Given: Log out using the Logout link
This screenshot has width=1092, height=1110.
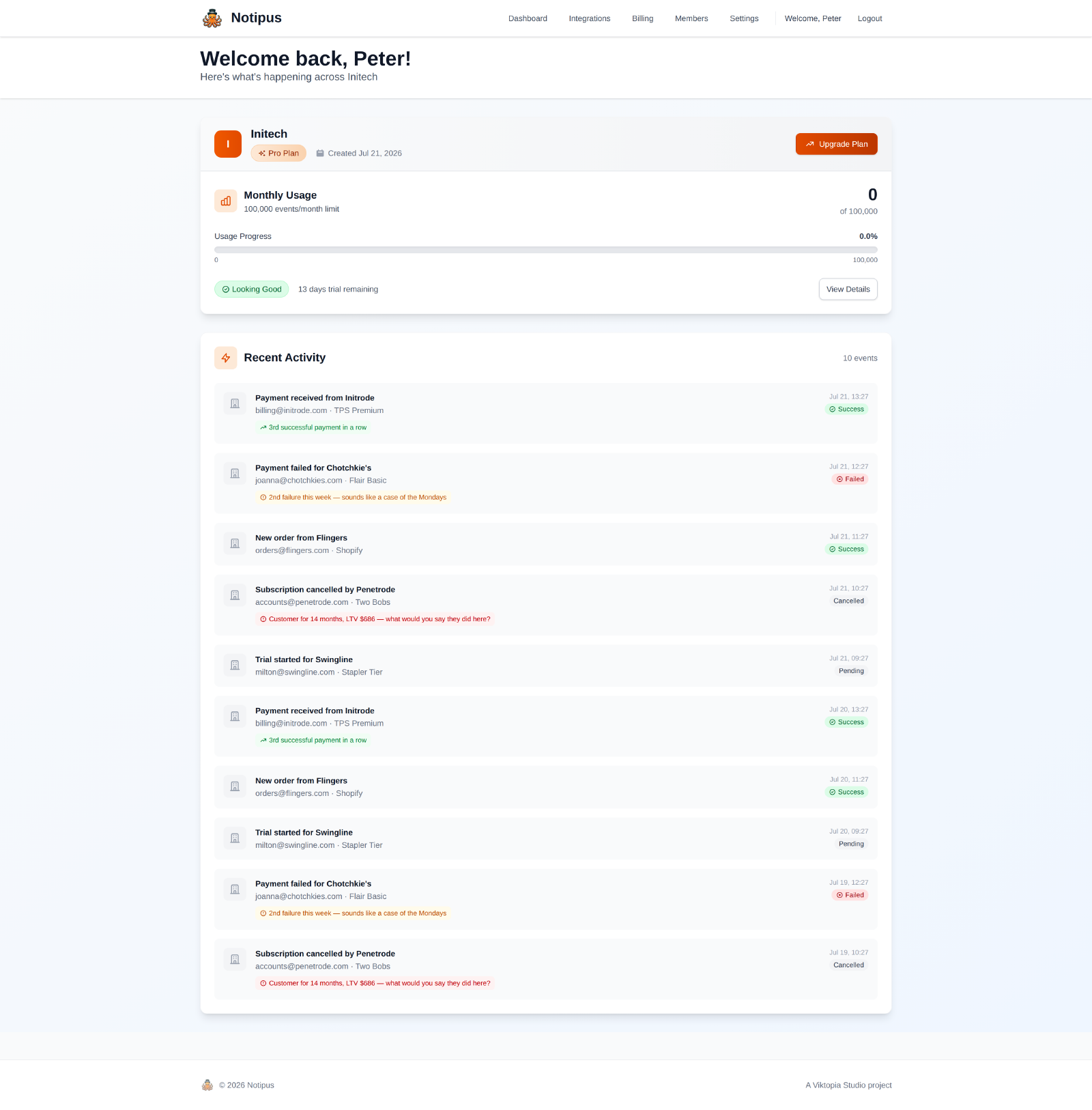Looking at the screenshot, I should click(870, 18).
